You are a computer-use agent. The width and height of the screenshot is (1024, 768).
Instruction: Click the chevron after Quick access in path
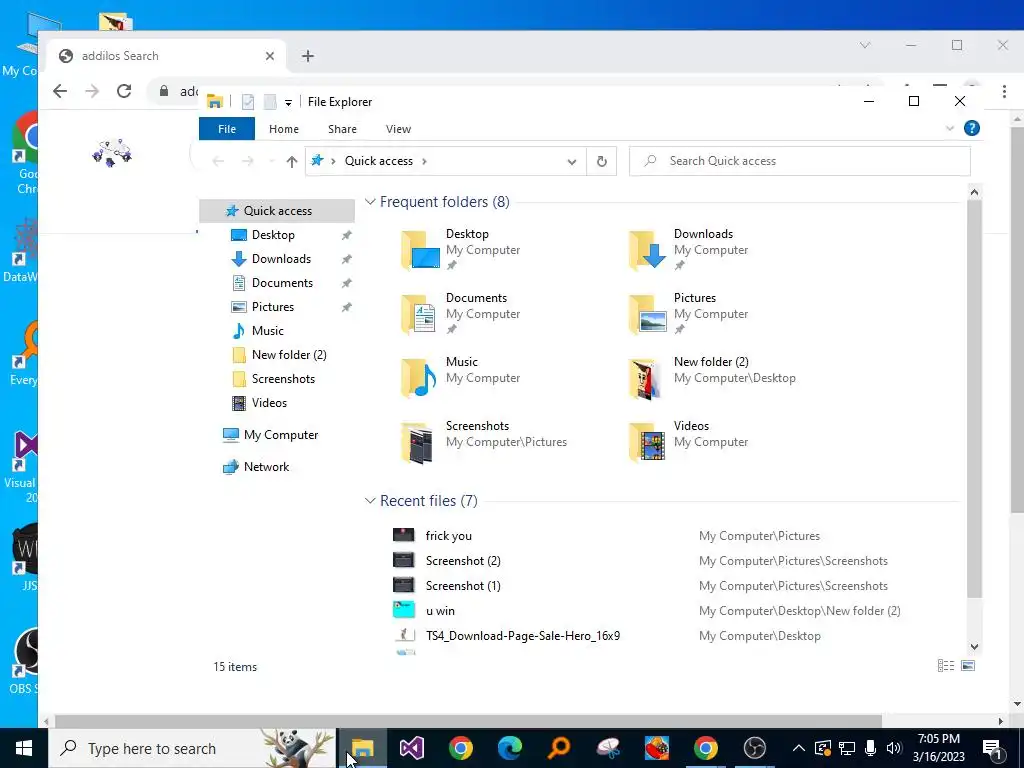(x=424, y=161)
